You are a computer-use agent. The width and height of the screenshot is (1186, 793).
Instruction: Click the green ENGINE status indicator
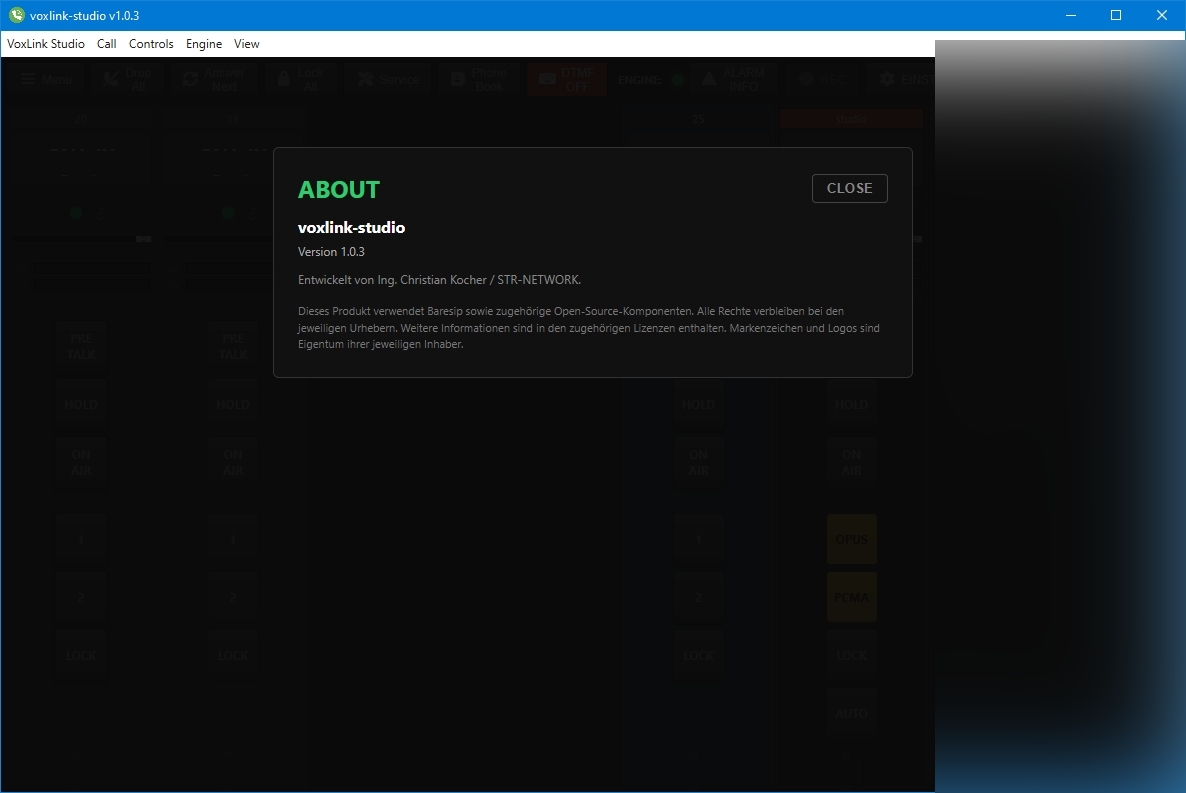click(x=678, y=80)
